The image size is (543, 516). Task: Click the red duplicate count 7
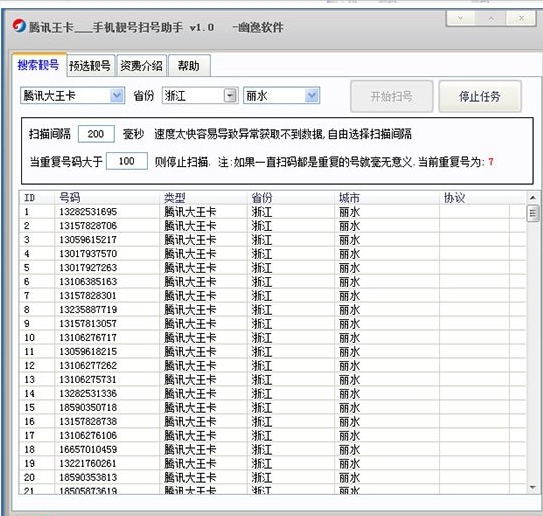[491, 161]
